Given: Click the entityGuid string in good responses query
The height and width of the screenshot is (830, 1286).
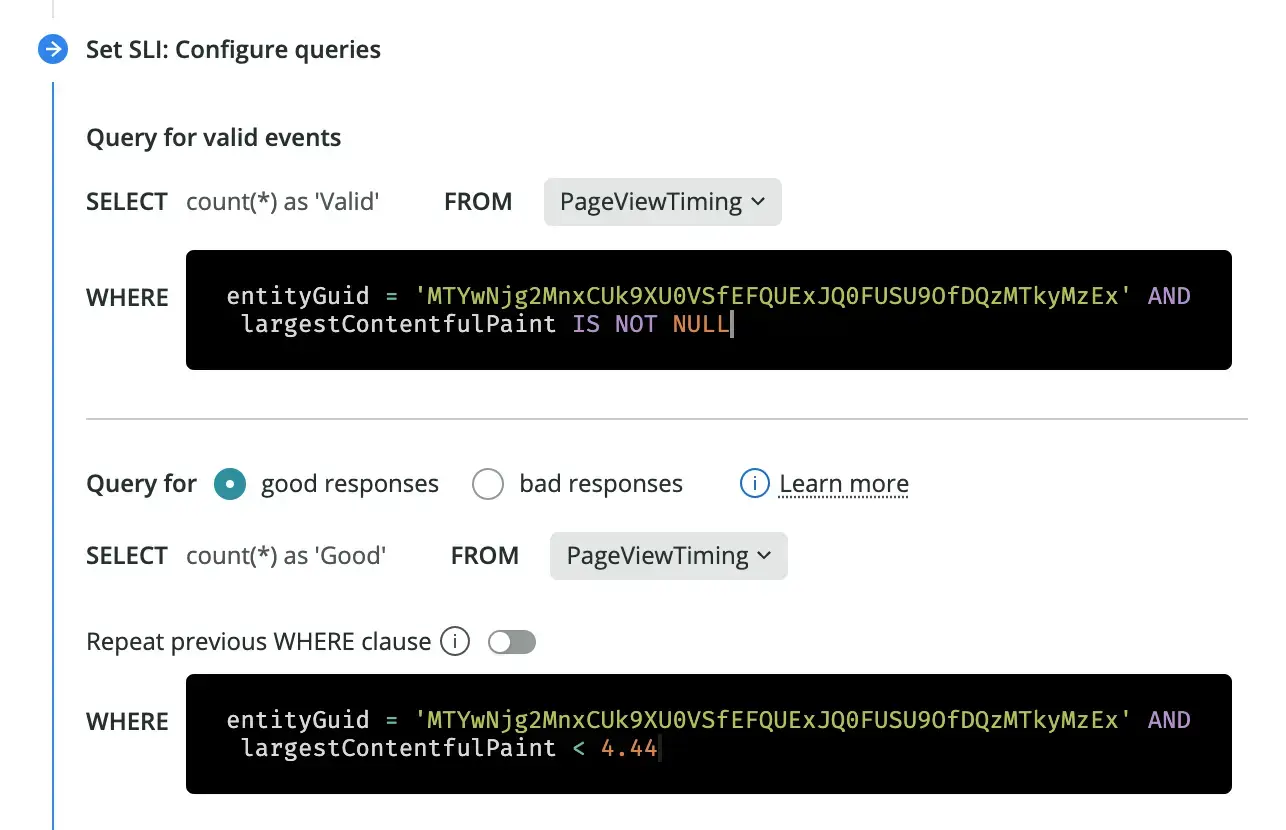Looking at the screenshot, I should click(x=772, y=720).
